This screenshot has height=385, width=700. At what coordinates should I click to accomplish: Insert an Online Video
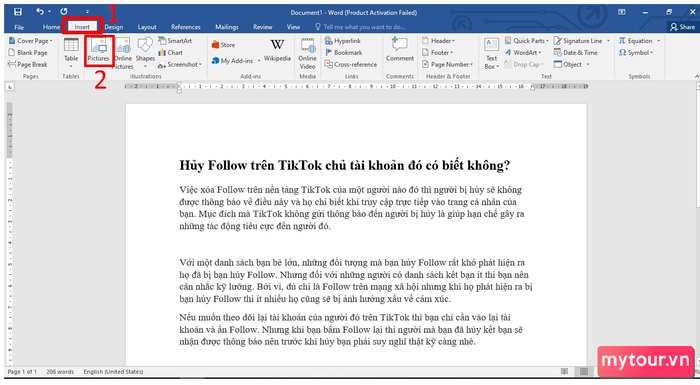pyautogui.click(x=308, y=54)
